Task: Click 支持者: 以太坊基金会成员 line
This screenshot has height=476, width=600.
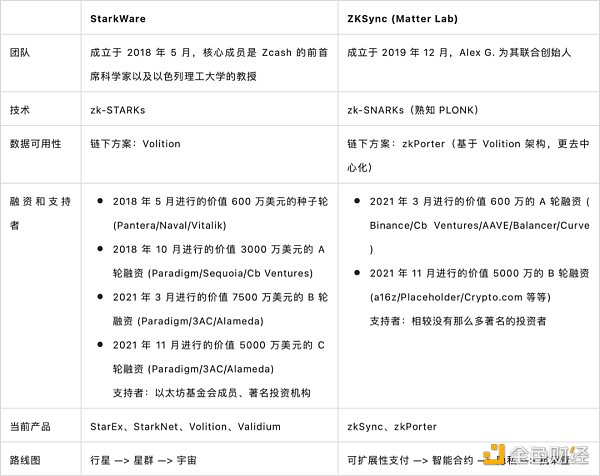Action: pyautogui.click(x=211, y=393)
